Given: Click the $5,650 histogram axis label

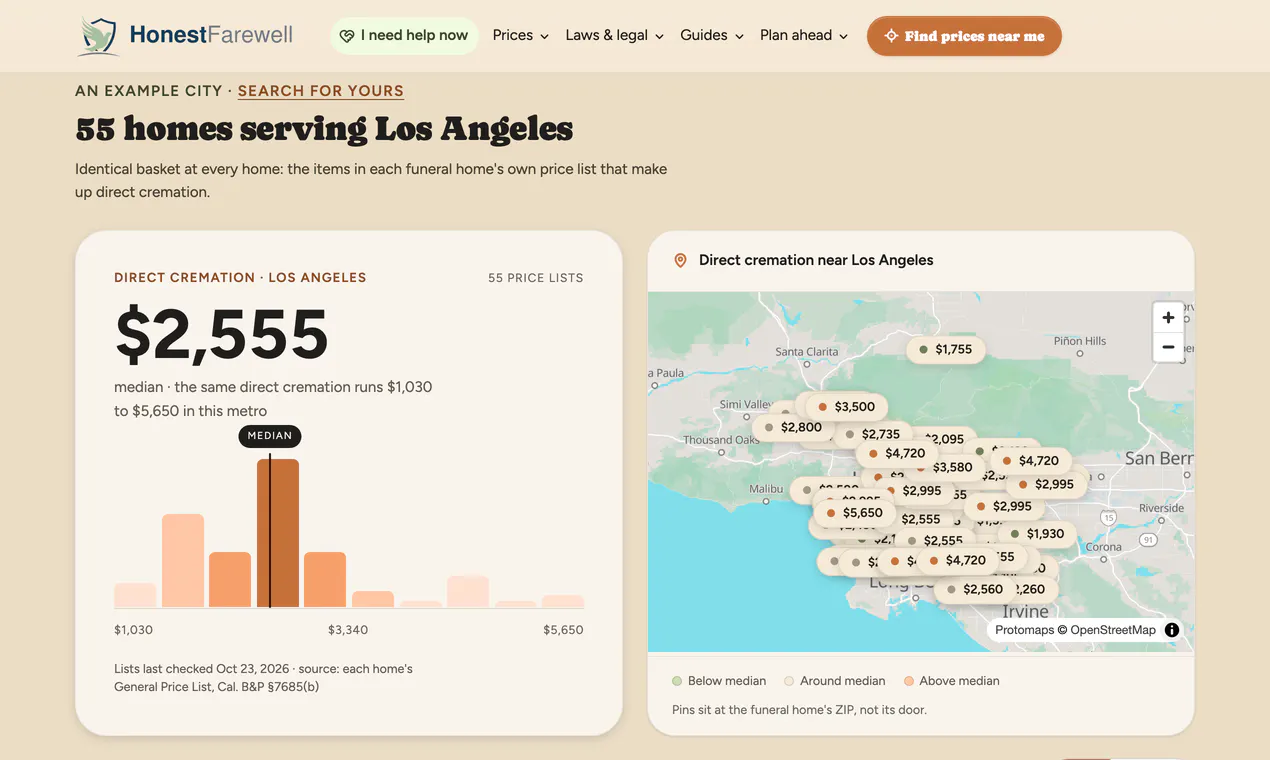Looking at the screenshot, I should point(563,630).
